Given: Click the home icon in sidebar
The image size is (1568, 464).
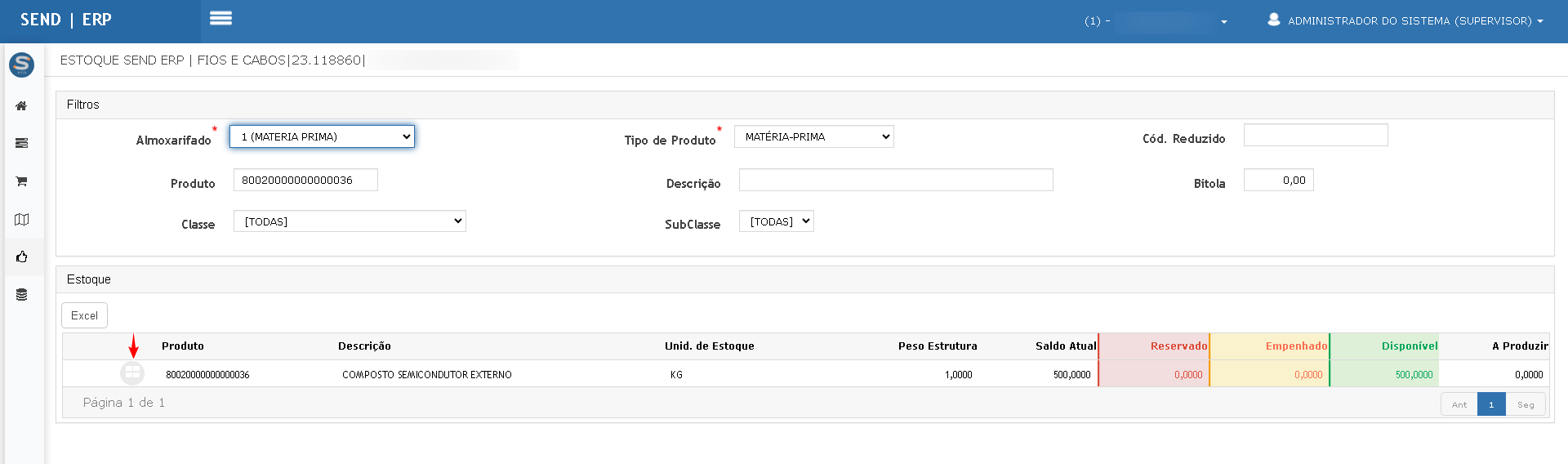Looking at the screenshot, I should (x=22, y=106).
